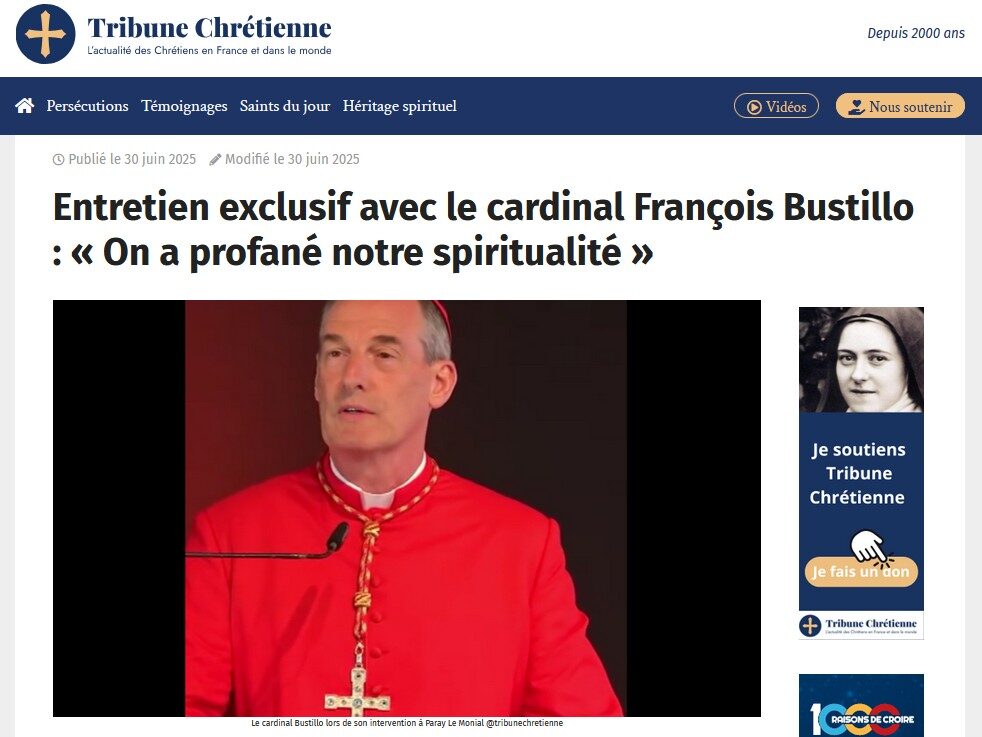Open the 1000 Raisons de croire banner
This screenshot has width=982, height=737.
click(861, 706)
